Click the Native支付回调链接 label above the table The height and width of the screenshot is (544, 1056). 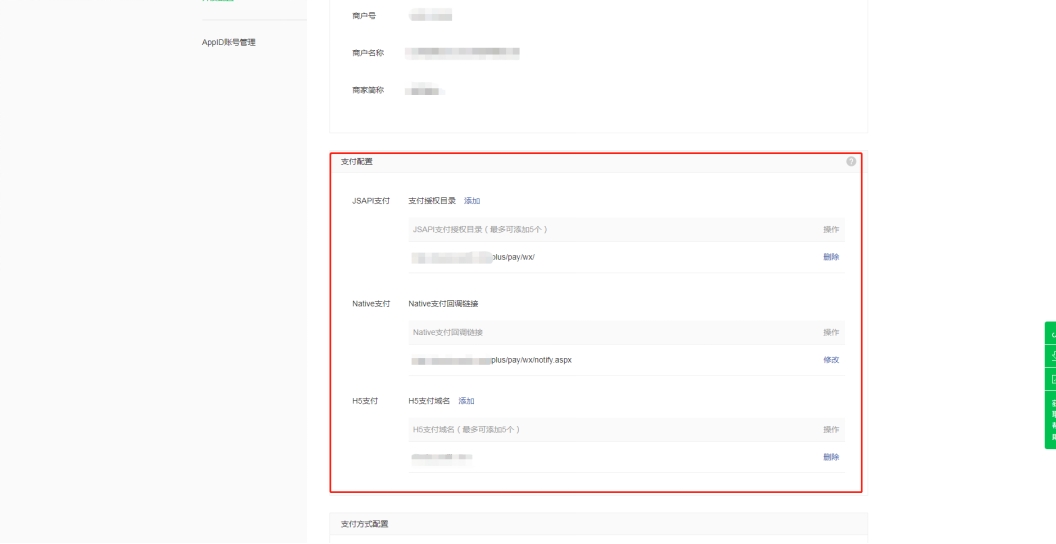click(443, 304)
